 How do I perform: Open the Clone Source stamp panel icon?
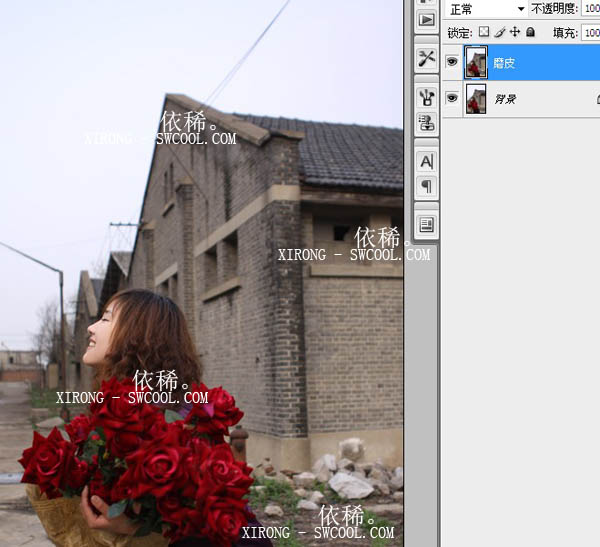tap(427, 123)
